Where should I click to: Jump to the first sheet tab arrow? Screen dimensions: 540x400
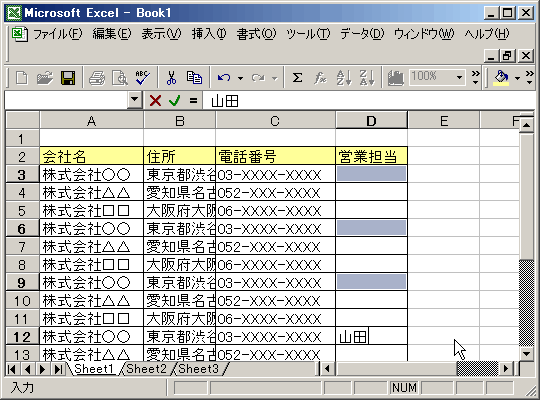(x=12, y=369)
